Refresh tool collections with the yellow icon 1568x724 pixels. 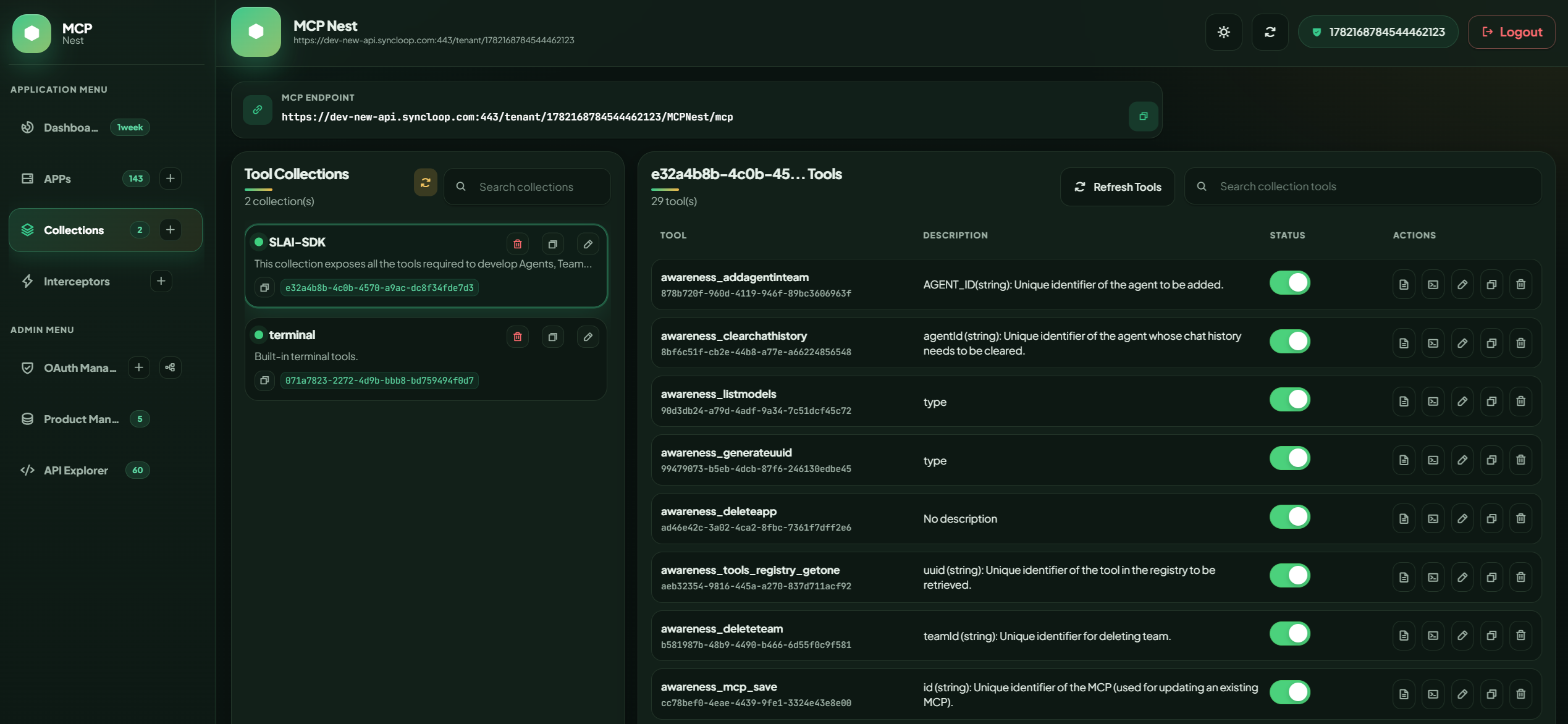[425, 182]
